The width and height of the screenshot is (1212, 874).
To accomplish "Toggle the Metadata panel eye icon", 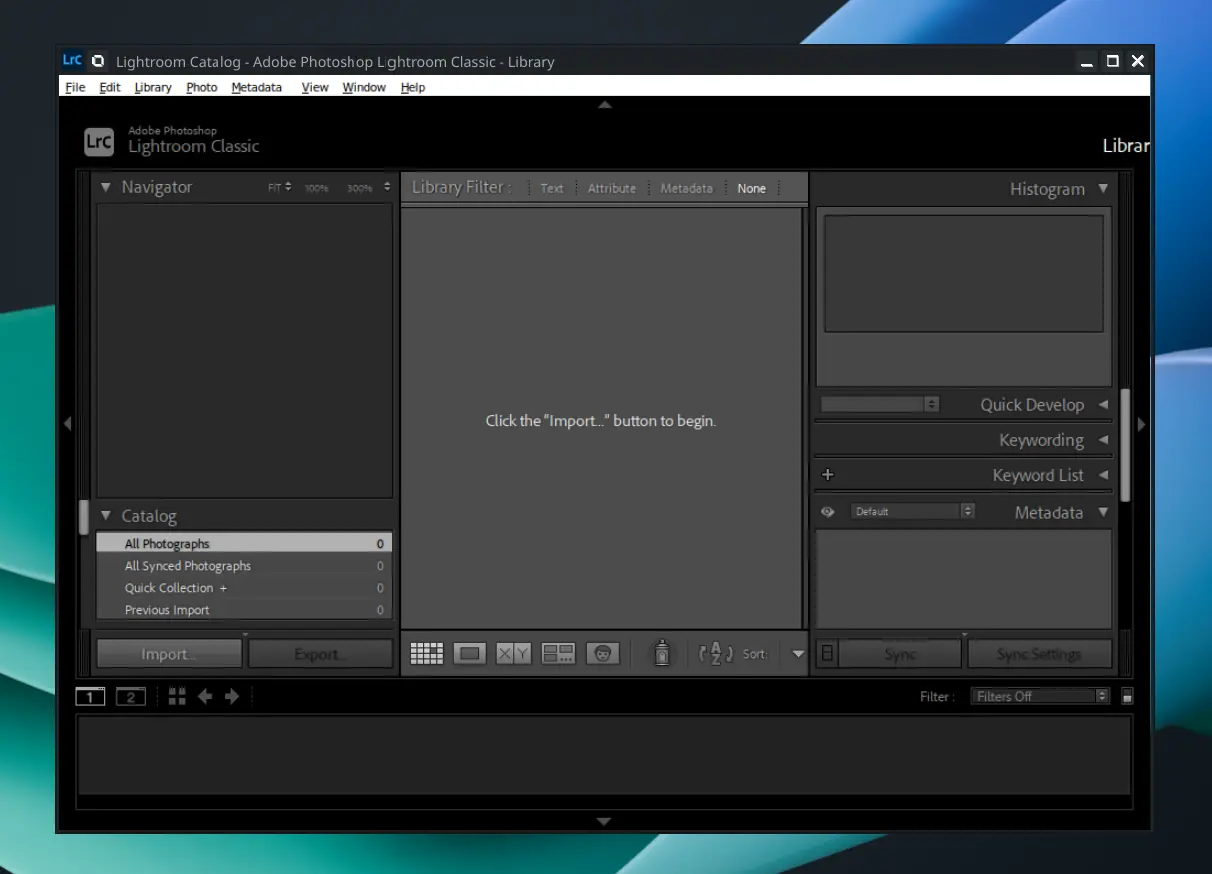I will pos(827,512).
